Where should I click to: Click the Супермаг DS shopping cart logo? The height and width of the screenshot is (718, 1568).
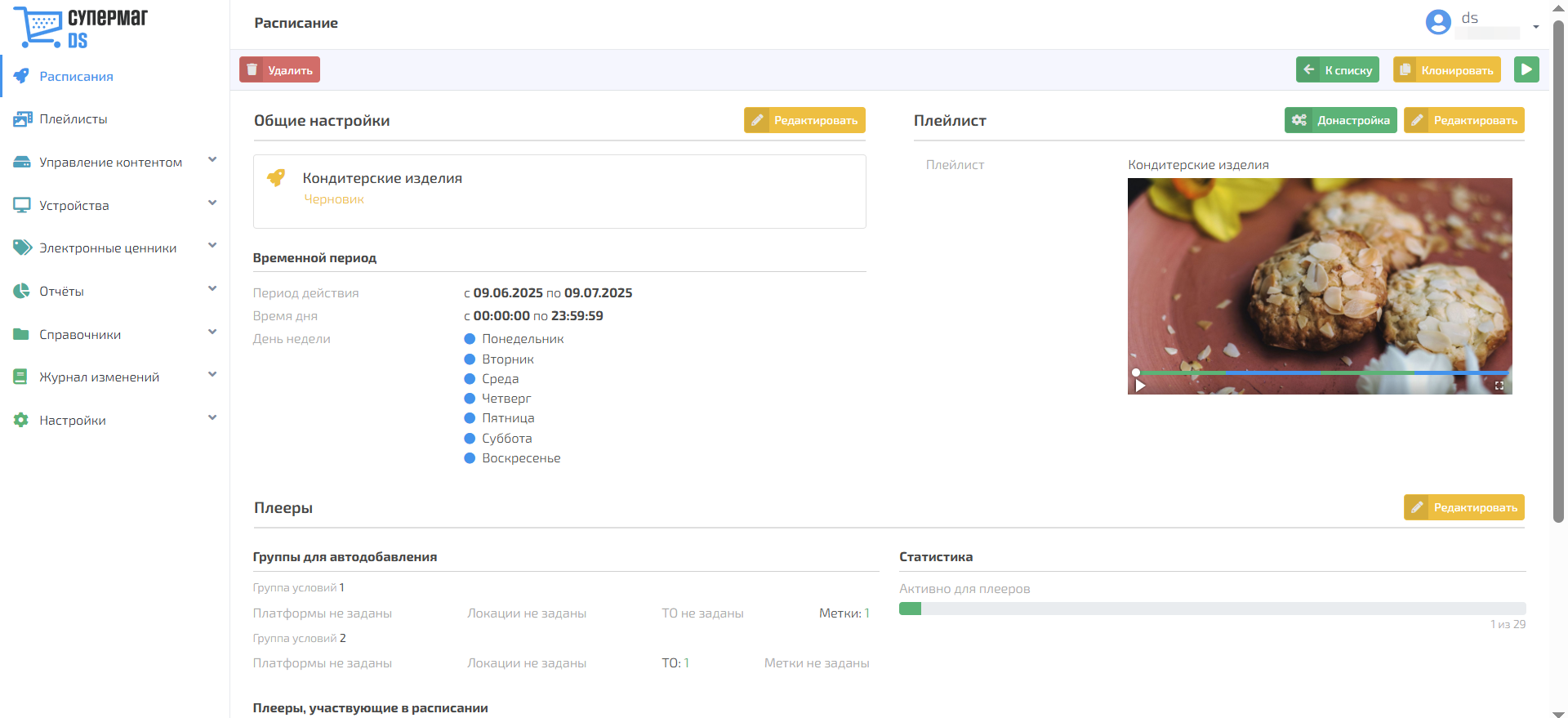[x=80, y=28]
